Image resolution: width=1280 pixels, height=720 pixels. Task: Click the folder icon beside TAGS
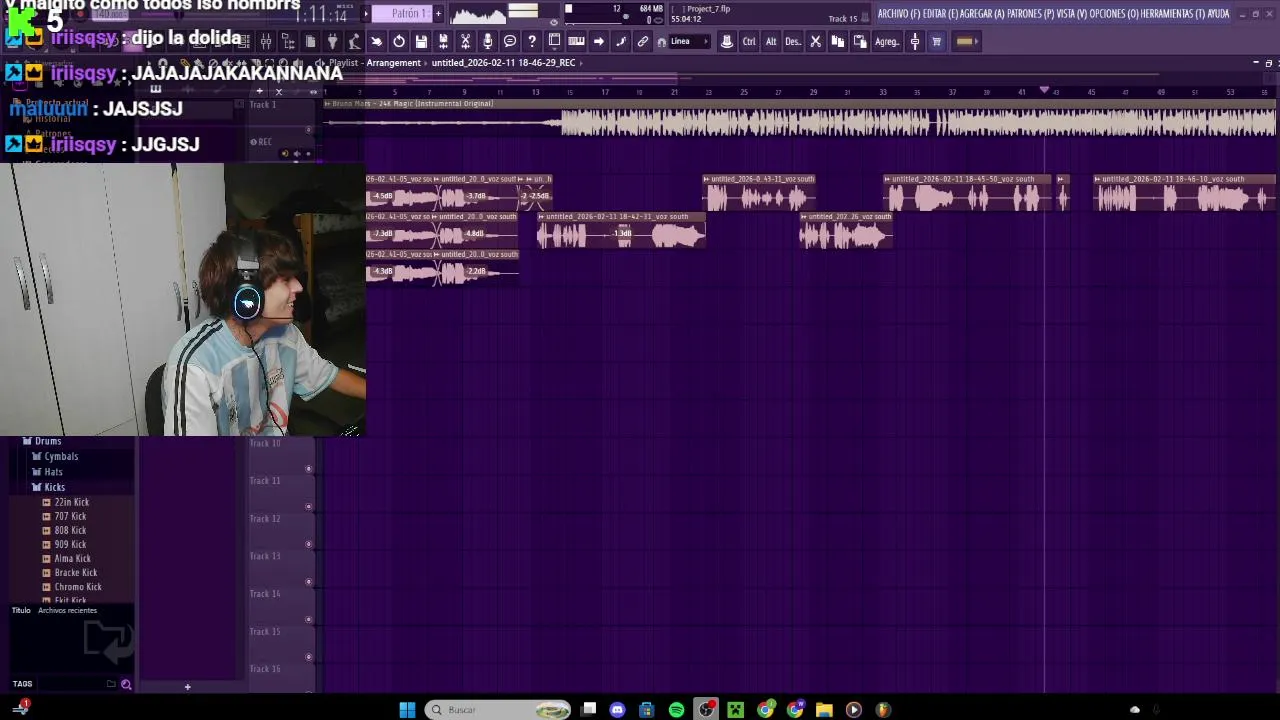[x=111, y=684]
